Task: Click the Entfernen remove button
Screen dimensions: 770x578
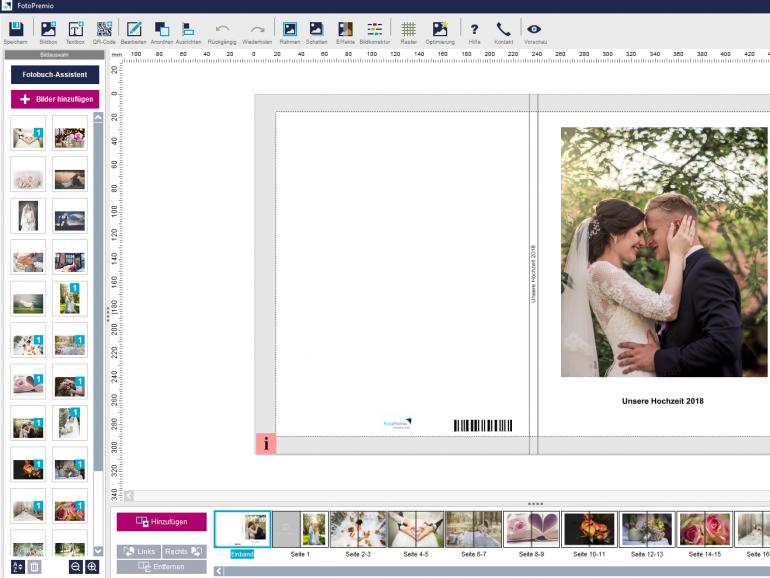Action: click(162, 567)
